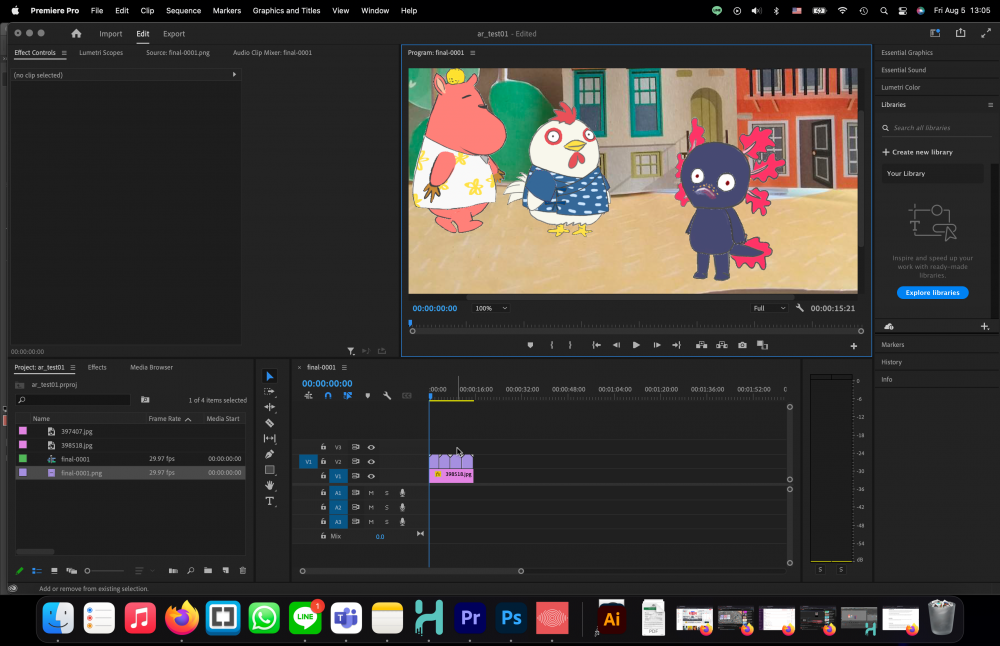The image size is (1000, 646).
Task: Select the Pen tool
Action: pos(269,454)
